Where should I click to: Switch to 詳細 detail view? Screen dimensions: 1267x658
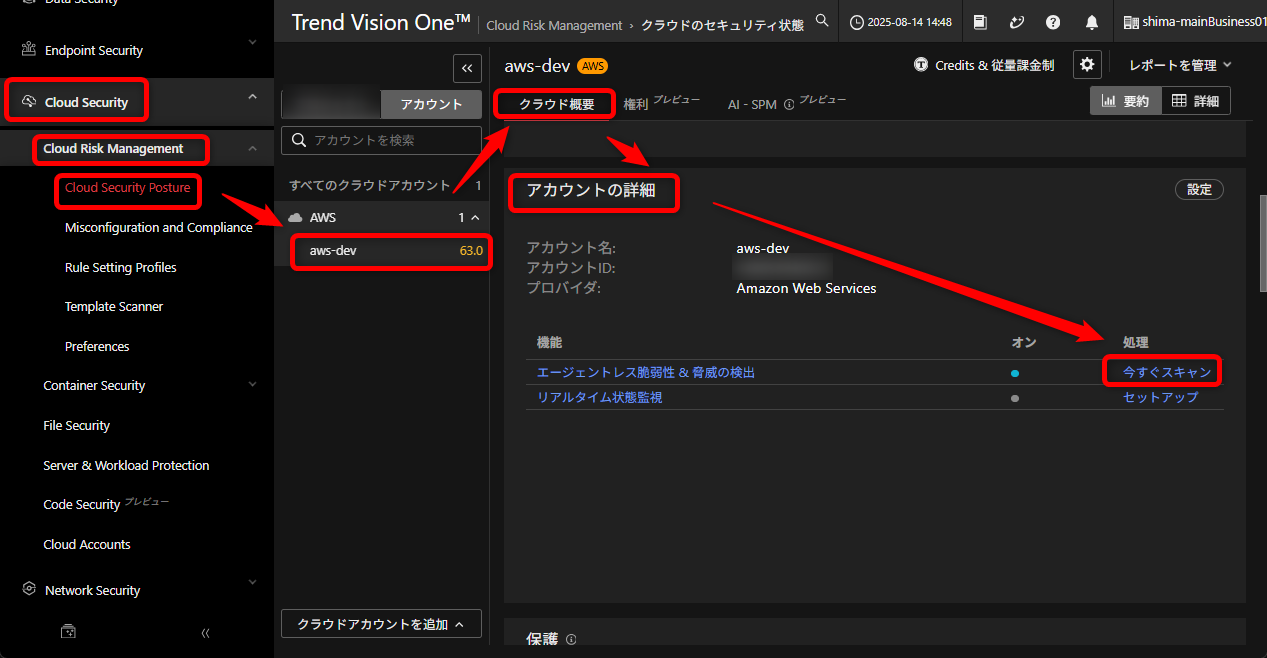[1196, 101]
